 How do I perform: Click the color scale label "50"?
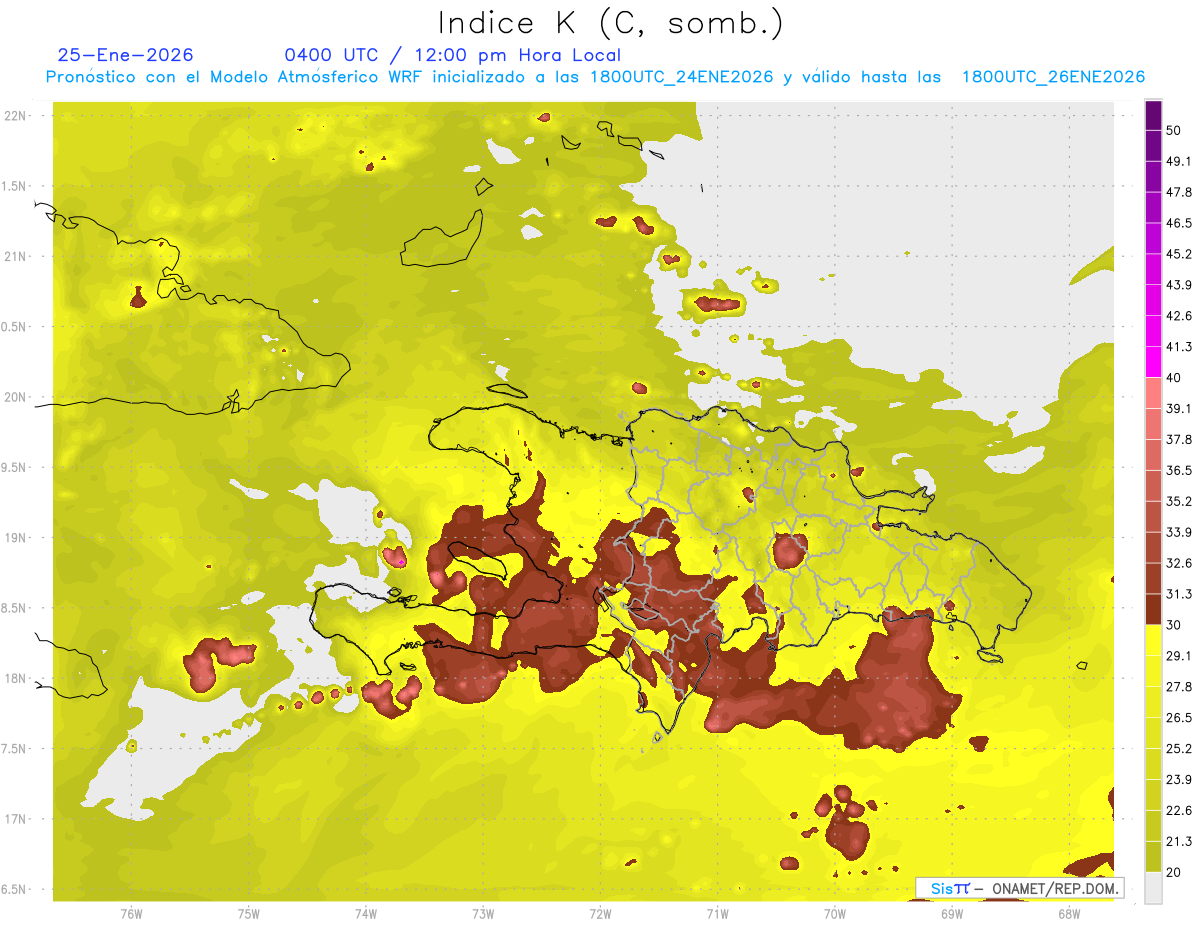pyautogui.click(x=1174, y=130)
